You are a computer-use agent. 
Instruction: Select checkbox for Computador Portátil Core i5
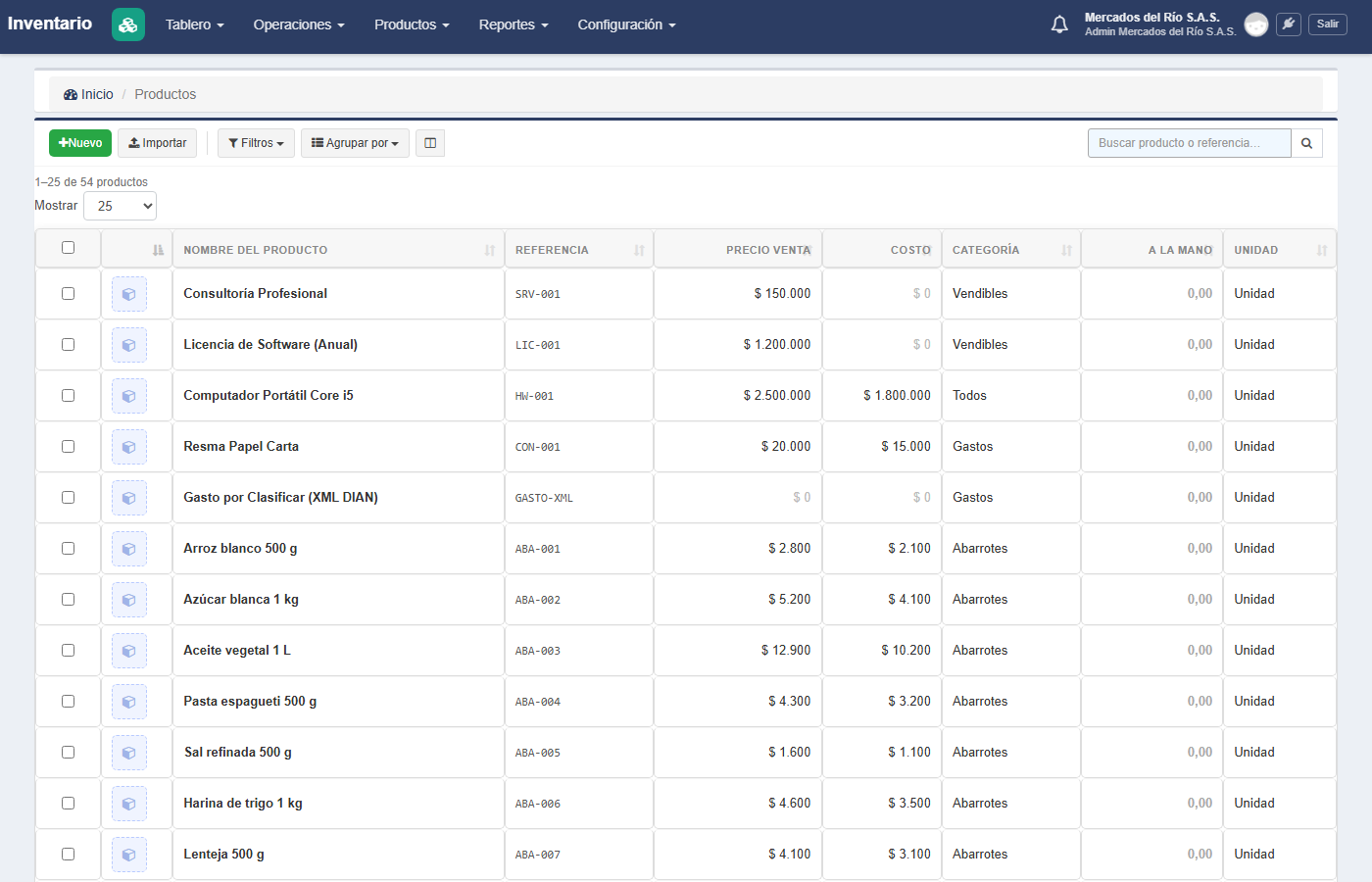click(x=68, y=395)
